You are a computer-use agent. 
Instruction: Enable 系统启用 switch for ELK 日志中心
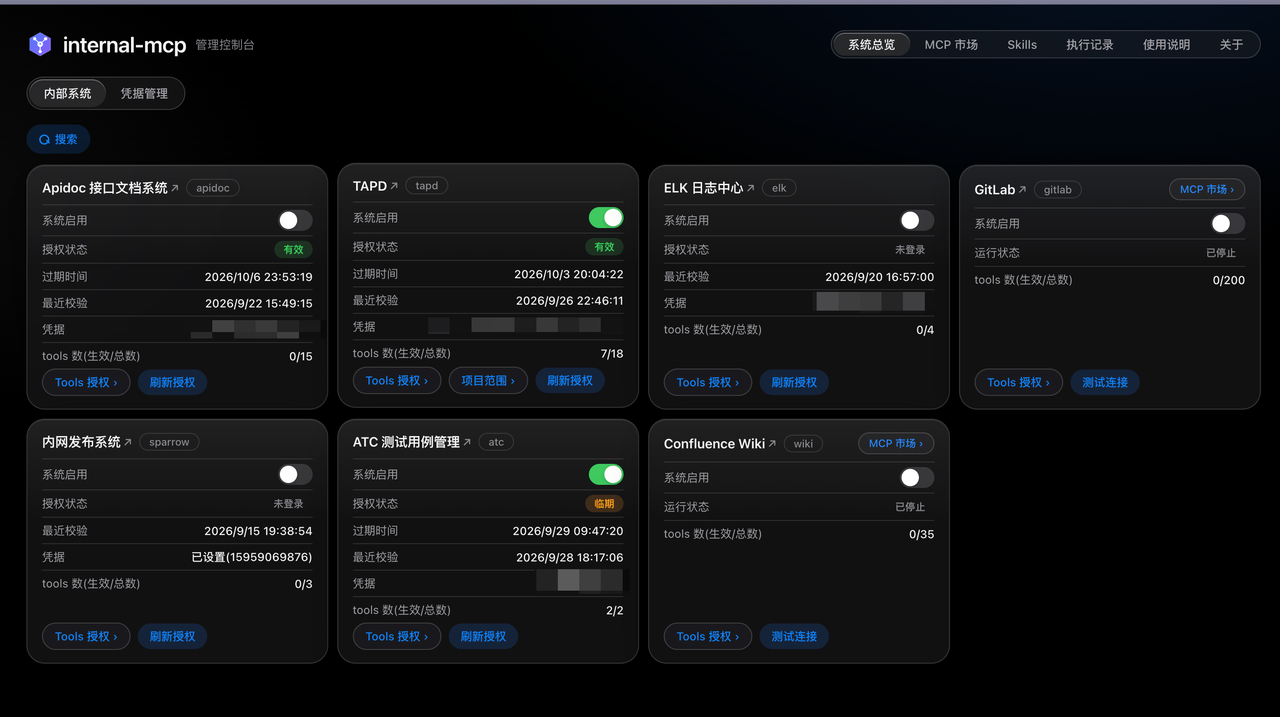pos(917,220)
